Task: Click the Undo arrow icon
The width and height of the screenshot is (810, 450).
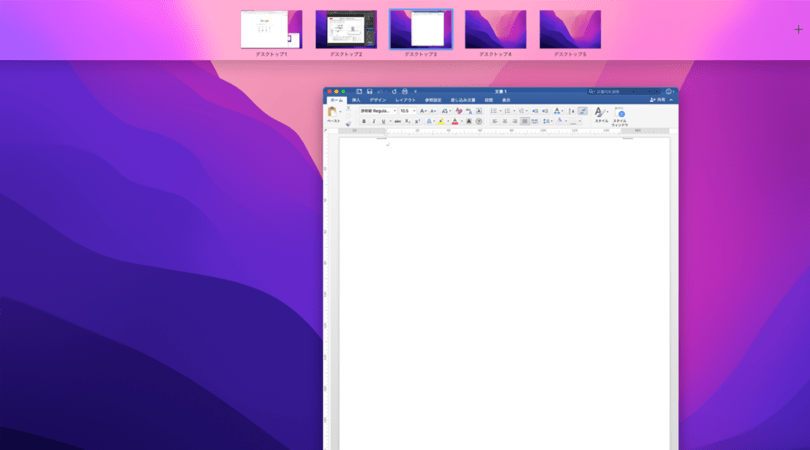Action: [380, 91]
